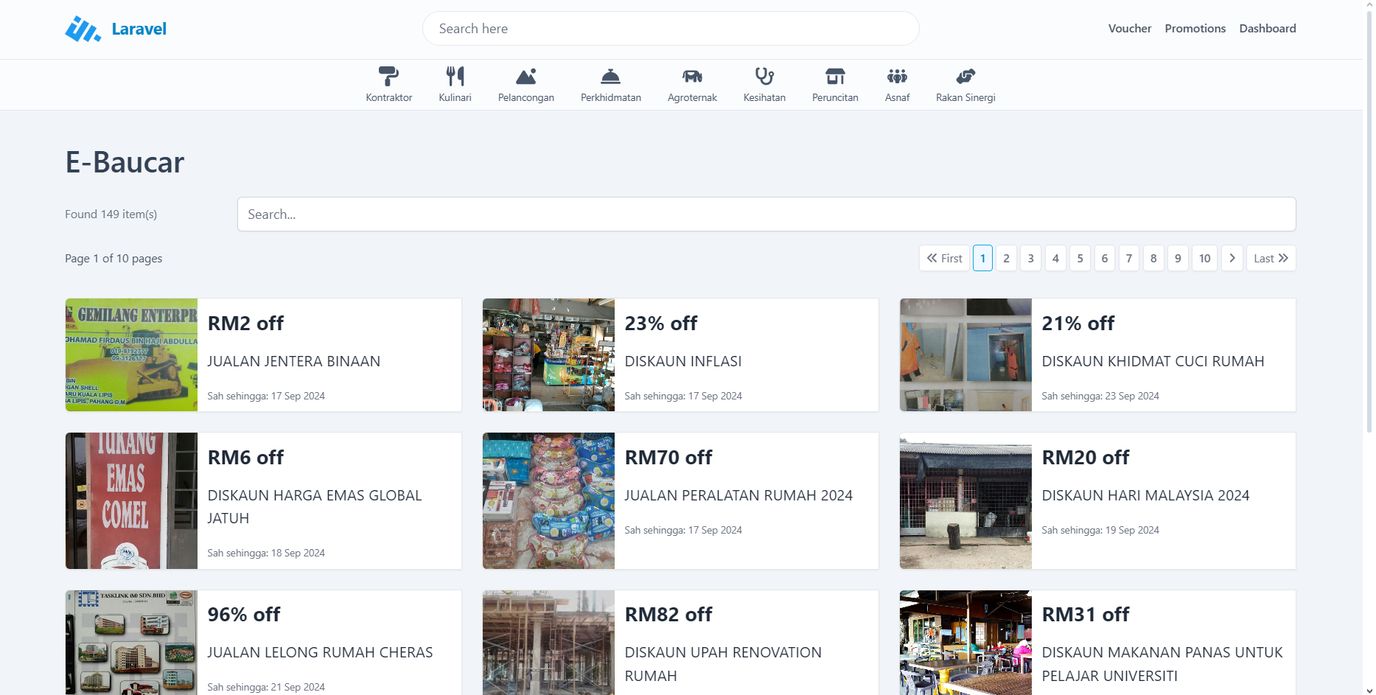Open the Promotions link

pos(1194,29)
